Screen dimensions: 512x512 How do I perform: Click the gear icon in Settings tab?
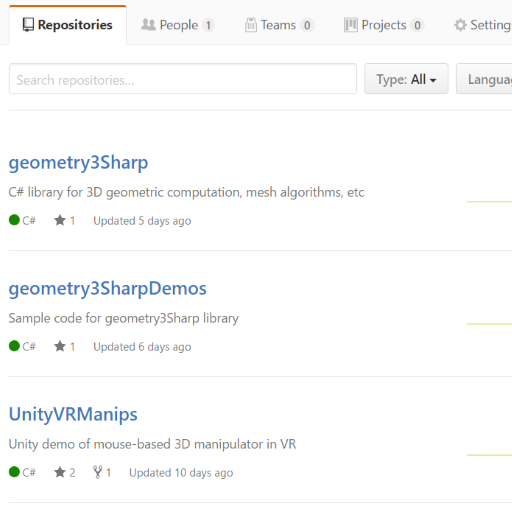pyautogui.click(x=460, y=25)
